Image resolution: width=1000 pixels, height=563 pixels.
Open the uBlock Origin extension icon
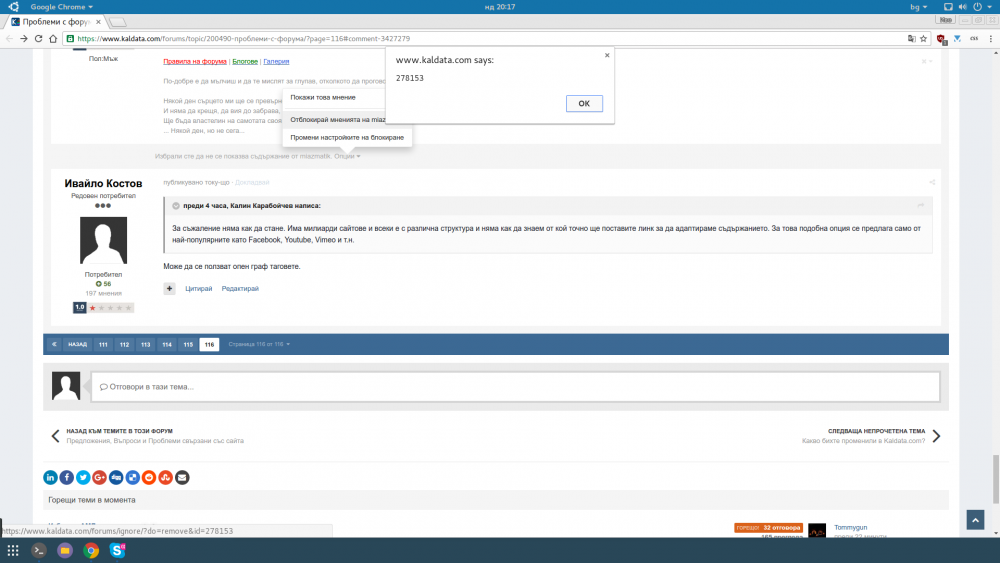pos(941,39)
